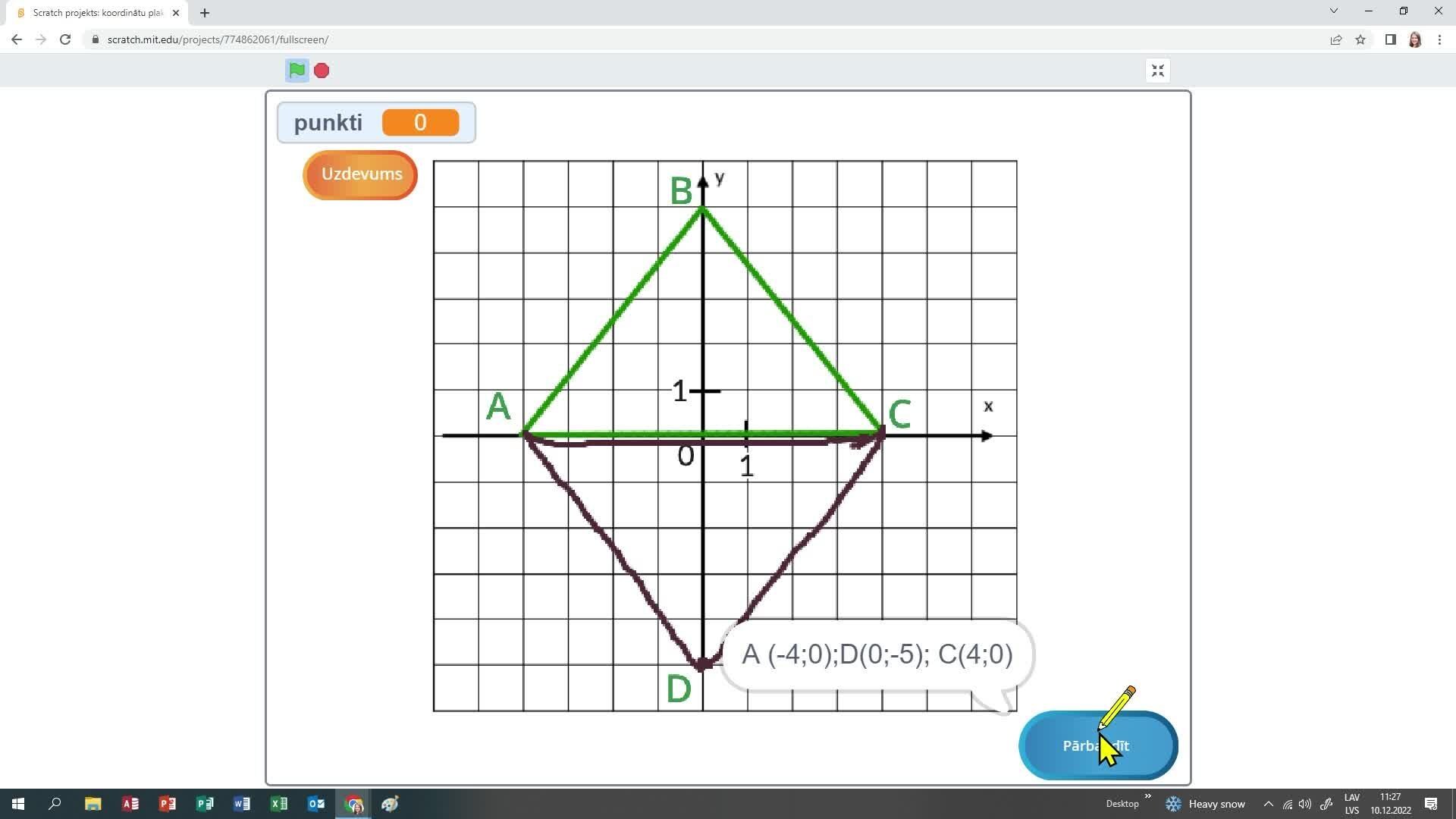The image size is (1456, 819).
Task: Bookmark this page with star icon
Action: click(x=1360, y=39)
